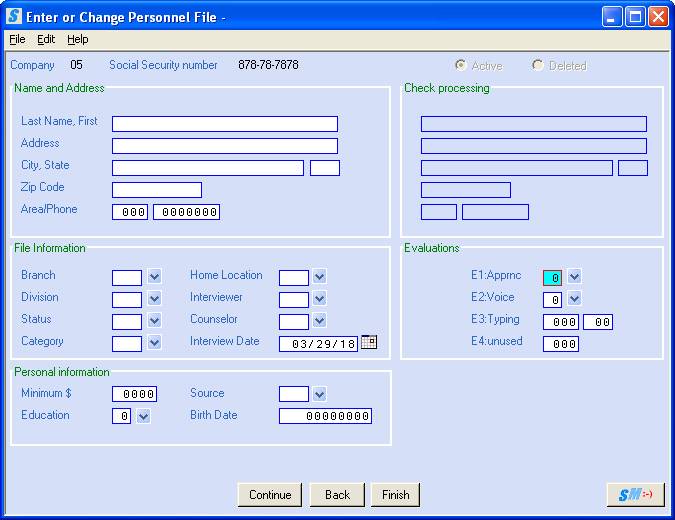Open the Interviewer dropdown list
The width and height of the screenshot is (675, 520).
click(x=319, y=299)
